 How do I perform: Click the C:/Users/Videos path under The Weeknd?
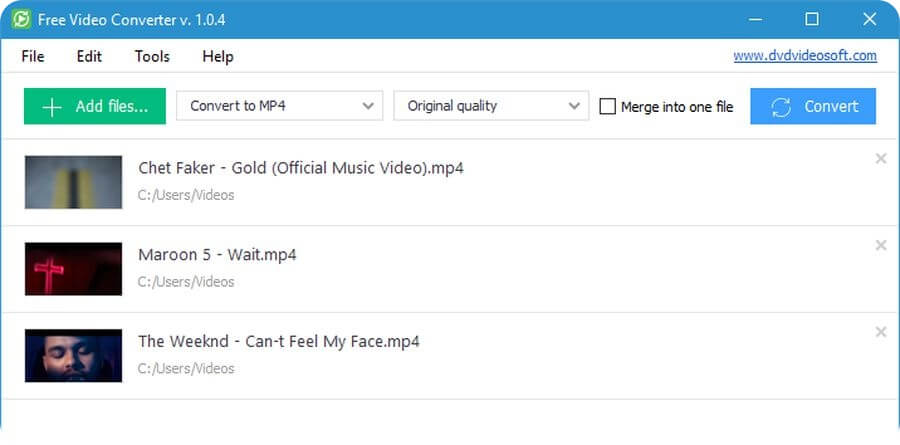[186, 369]
